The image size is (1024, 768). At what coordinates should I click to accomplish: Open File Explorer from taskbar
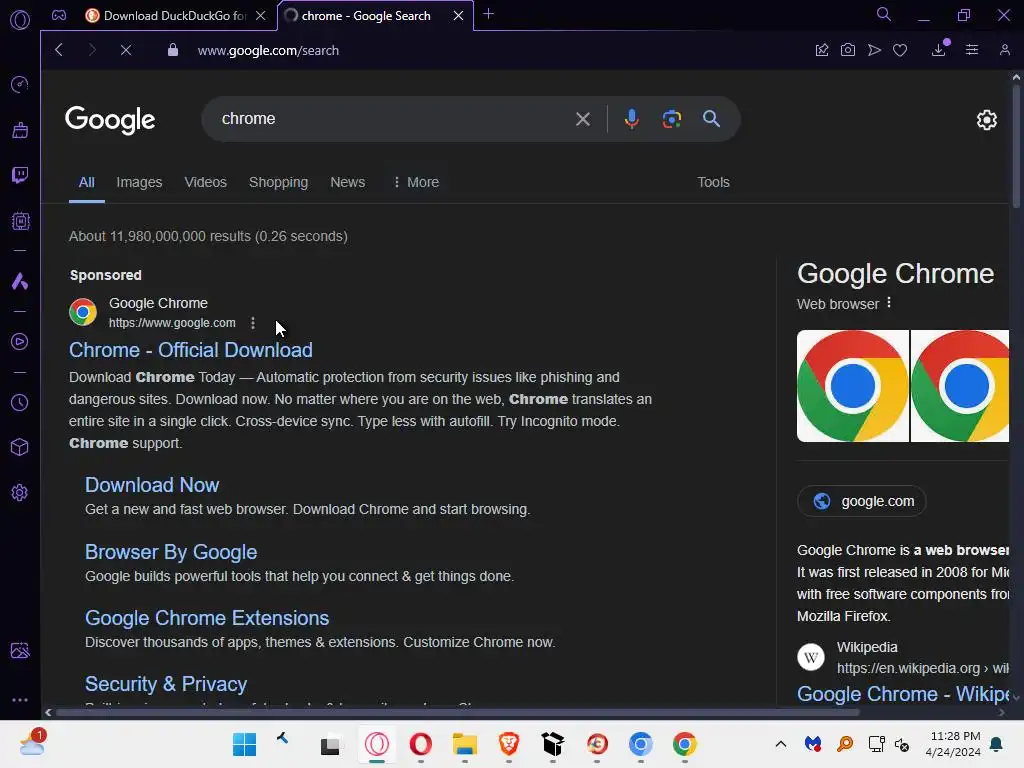pos(465,744)
